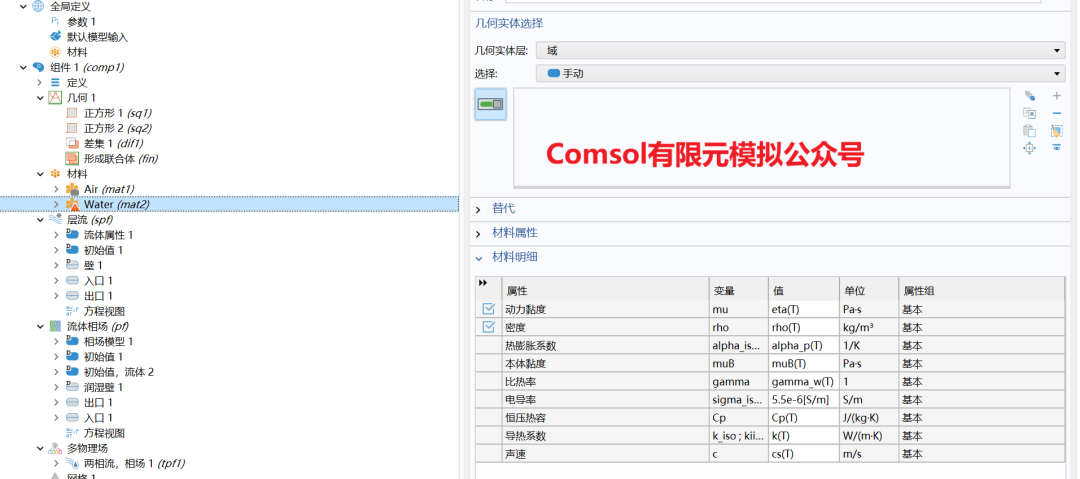1080x479 pixels.
Task: Click the 壁 1 boundary icon
Action: 72,265
